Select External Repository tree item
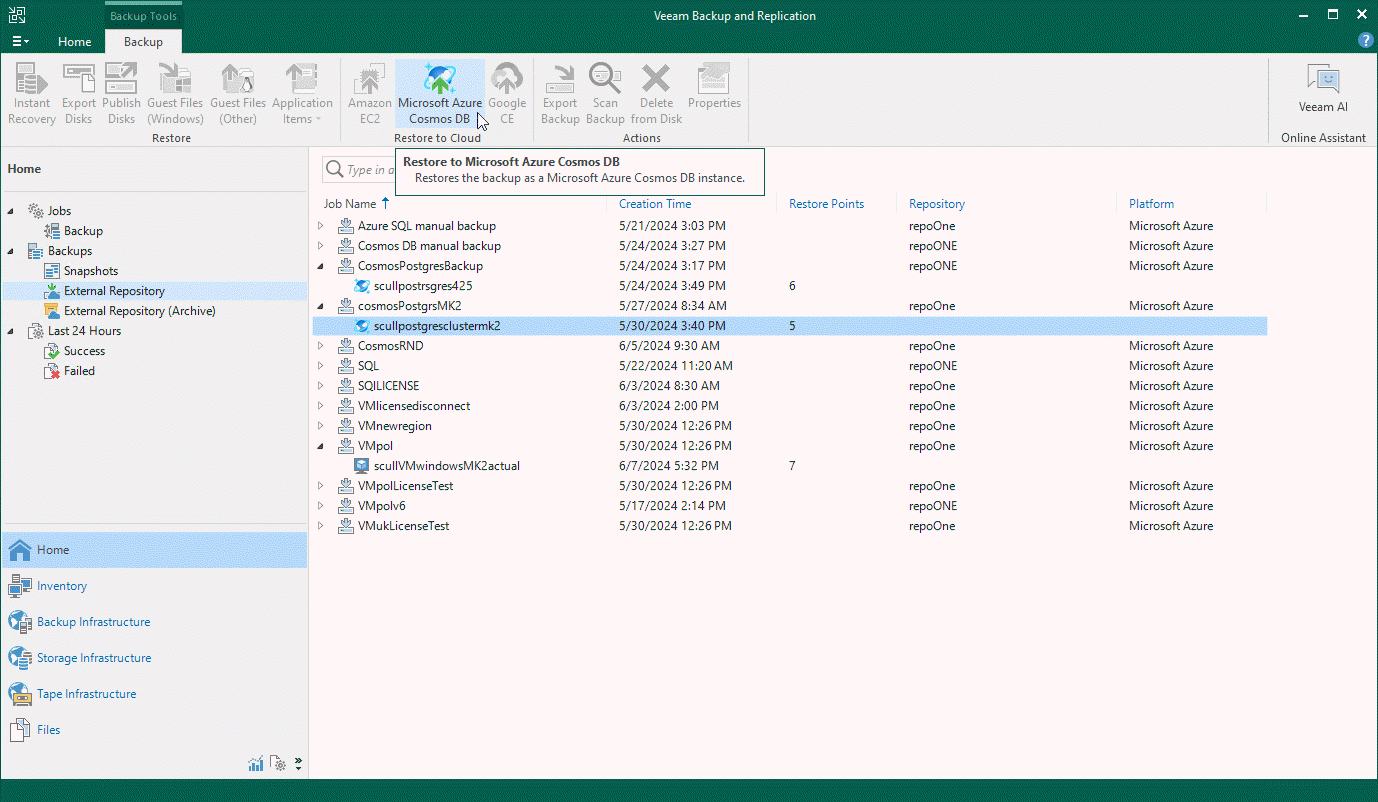Screen dimensions: 1378x802 (x=114, y=291)
